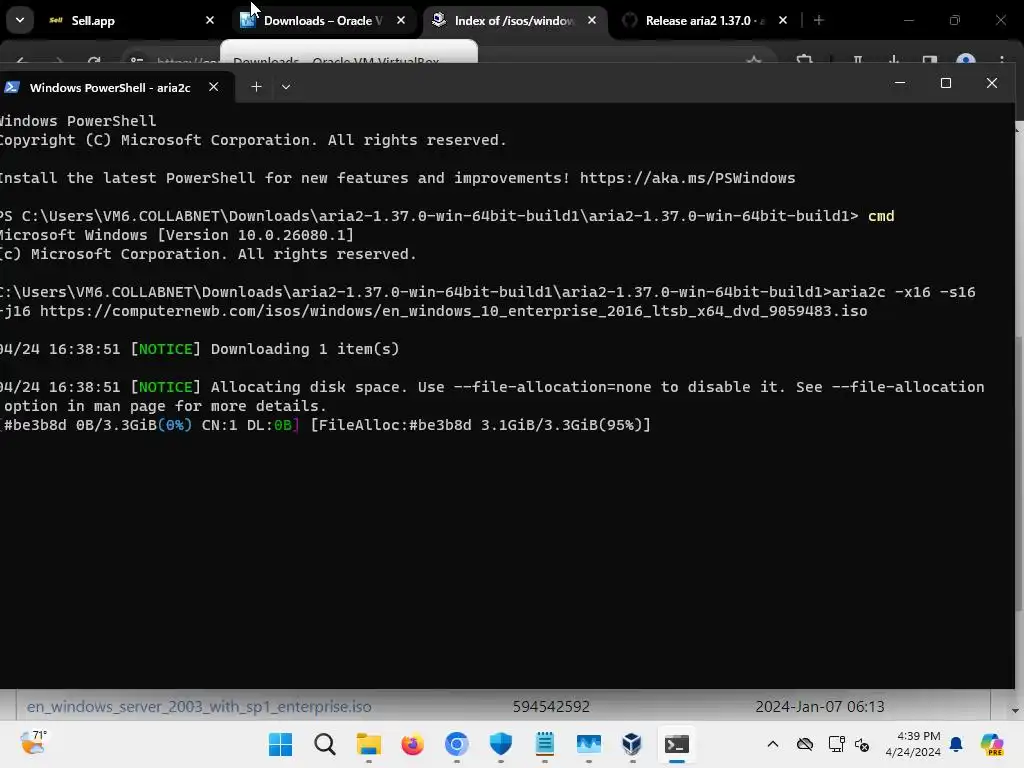
Task: Open the notification bell
Action: tap(956, 744)
